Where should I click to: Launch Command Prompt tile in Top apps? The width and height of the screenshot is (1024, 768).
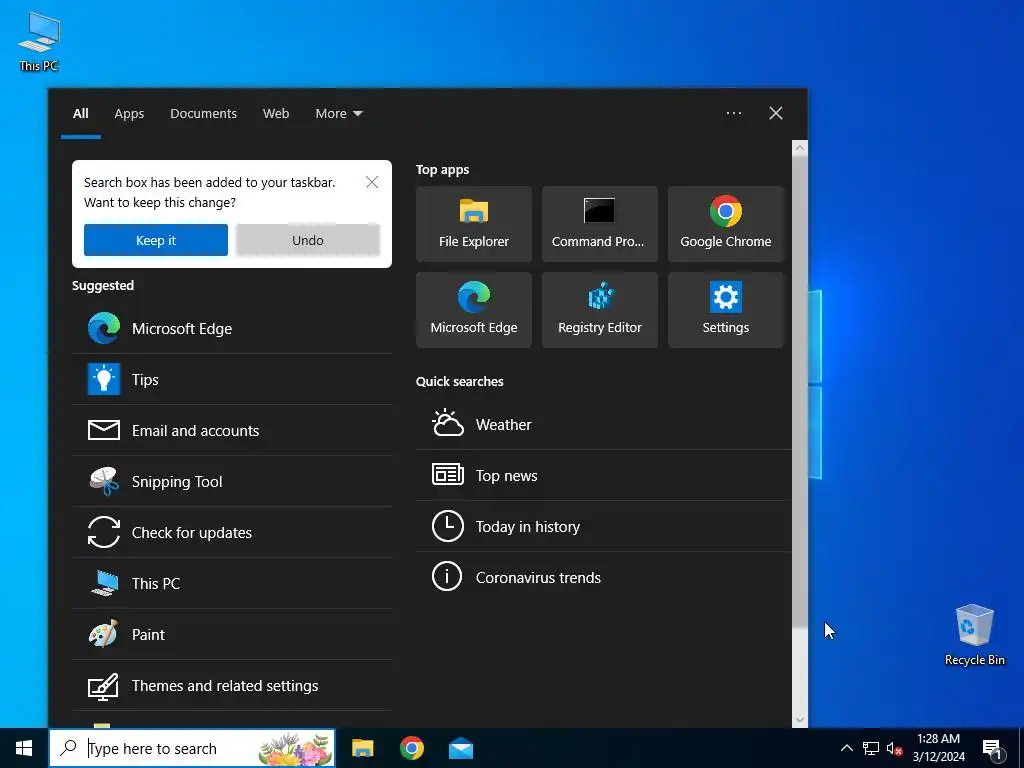tap(600, 224)
